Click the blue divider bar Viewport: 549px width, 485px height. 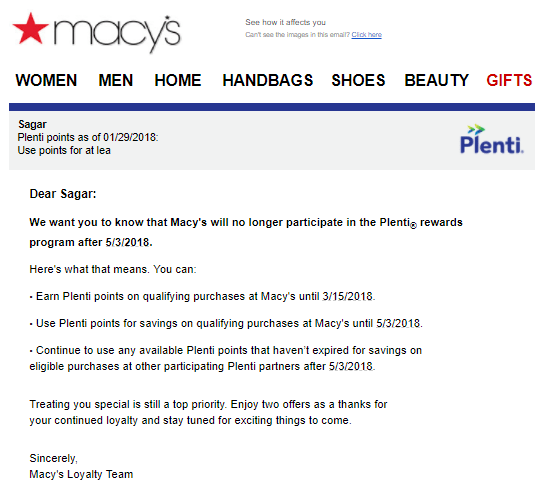(x=272, y=107)
